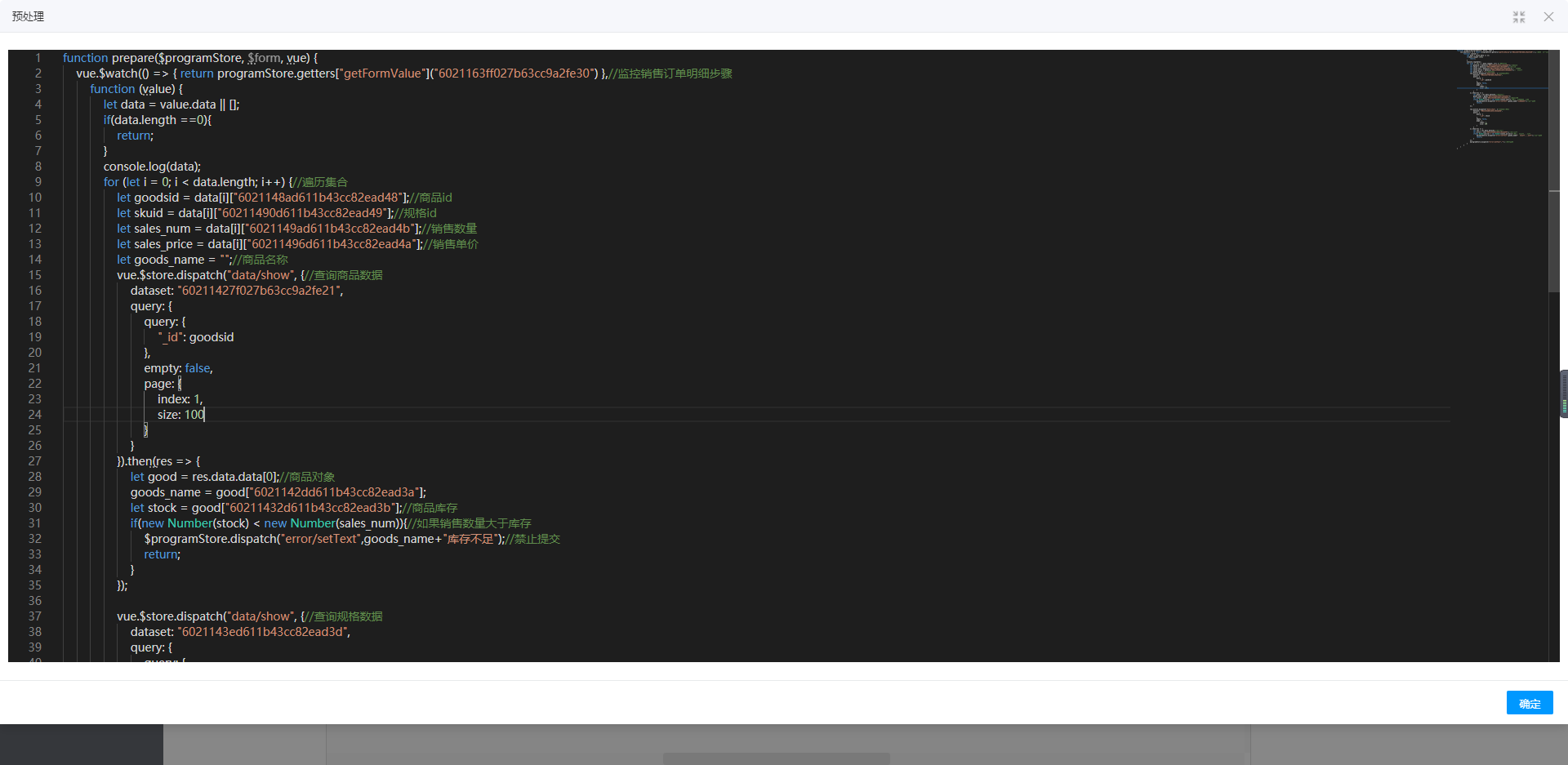Click dataset "6021143ed611b43cc82ead3d" string
The width and height of the screenshot is (1568, 765).
click(x=263, y=632)
